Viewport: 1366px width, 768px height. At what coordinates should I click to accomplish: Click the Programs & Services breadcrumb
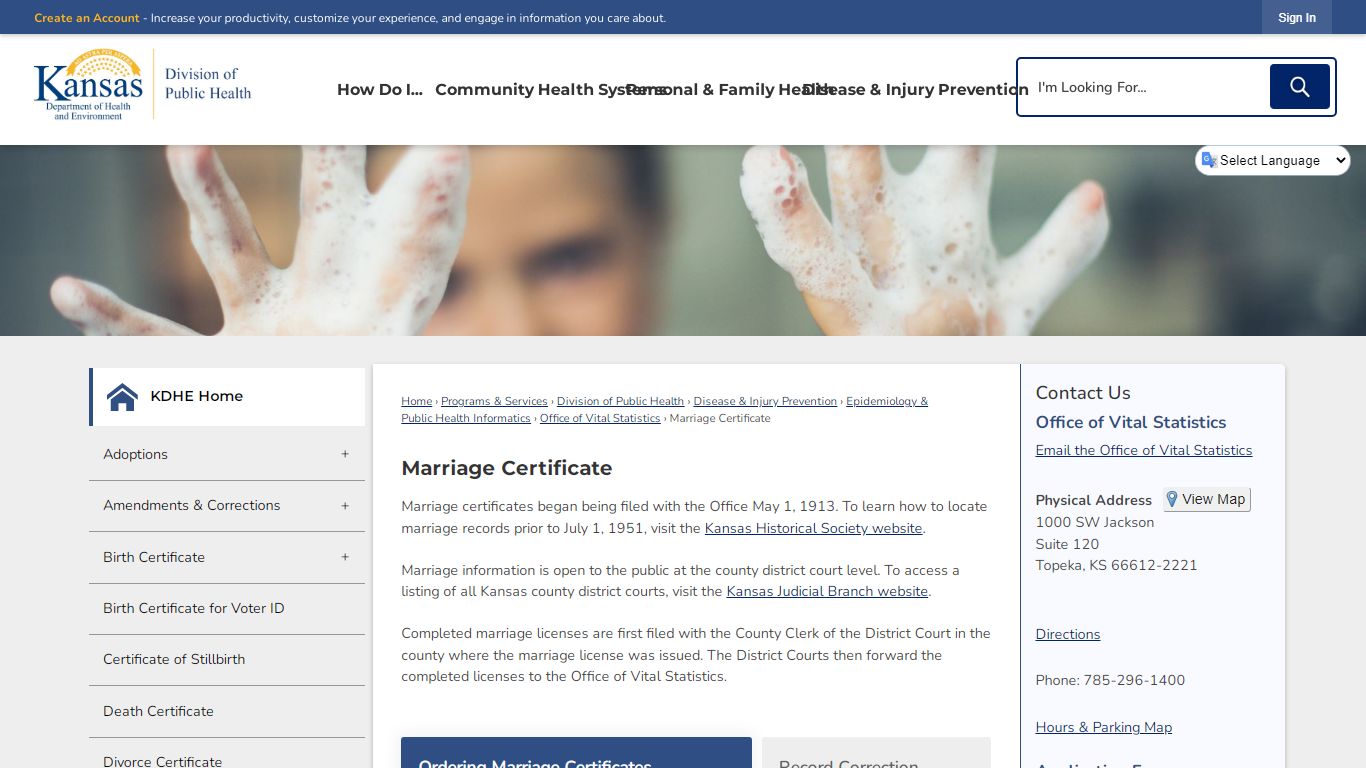click(x=494, y=401)
